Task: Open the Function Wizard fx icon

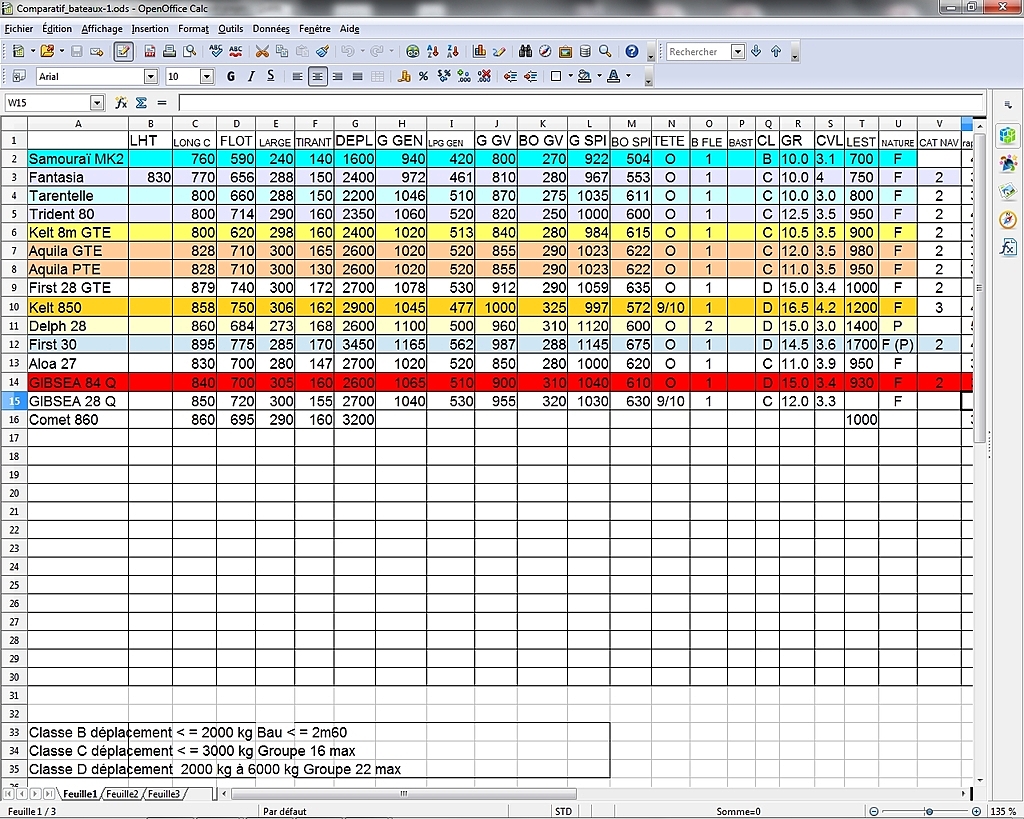Action: 121,103
